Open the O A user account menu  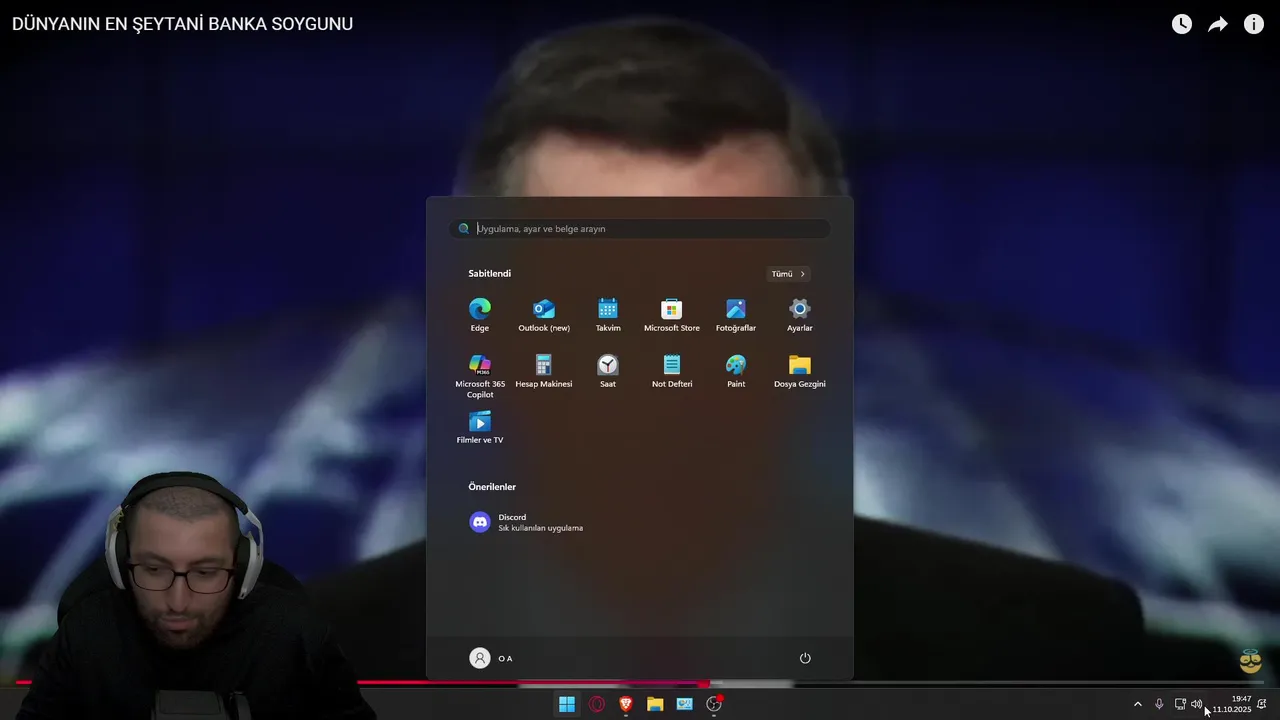(491, 658)
